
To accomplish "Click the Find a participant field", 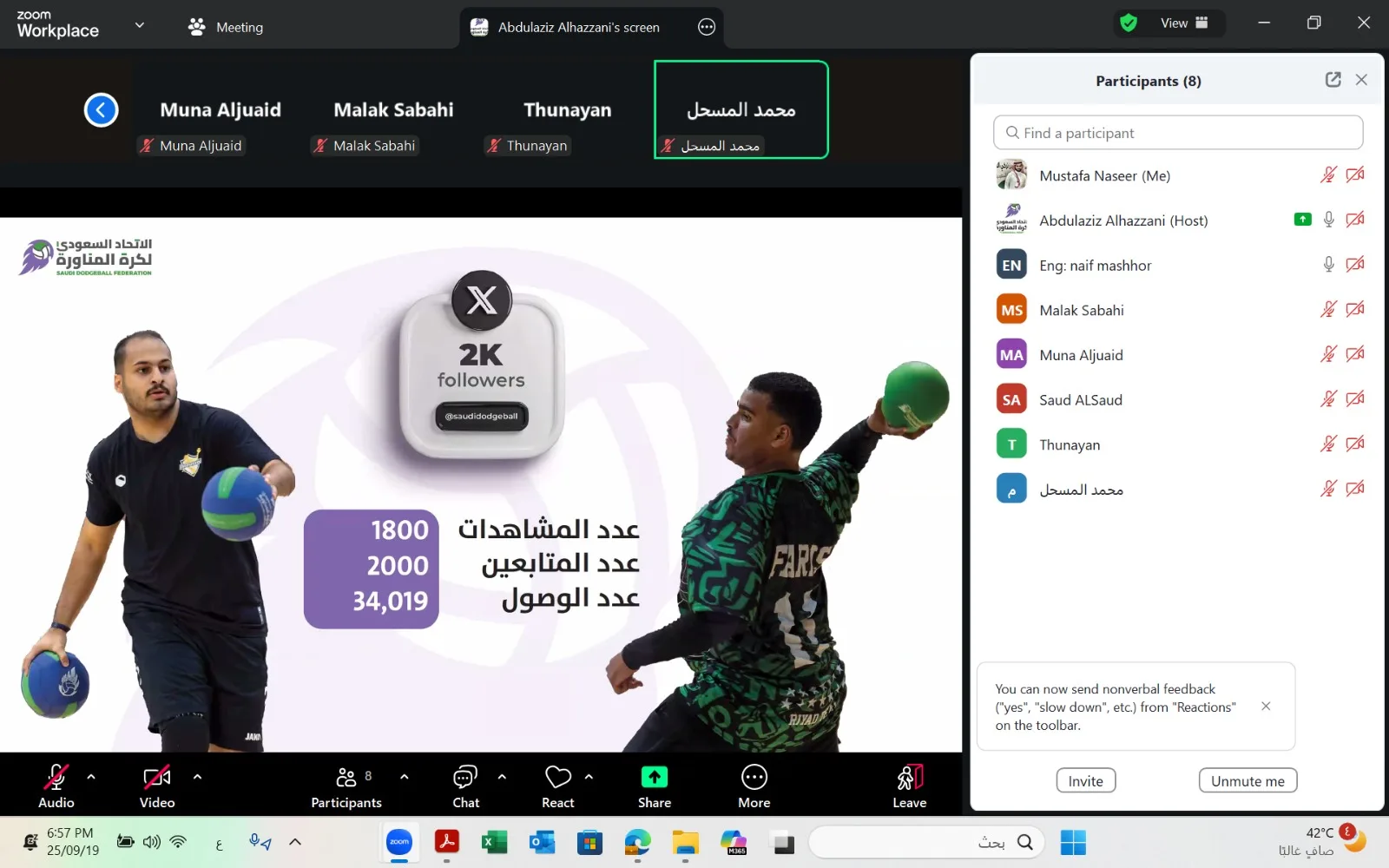I will click(1177, 133).
